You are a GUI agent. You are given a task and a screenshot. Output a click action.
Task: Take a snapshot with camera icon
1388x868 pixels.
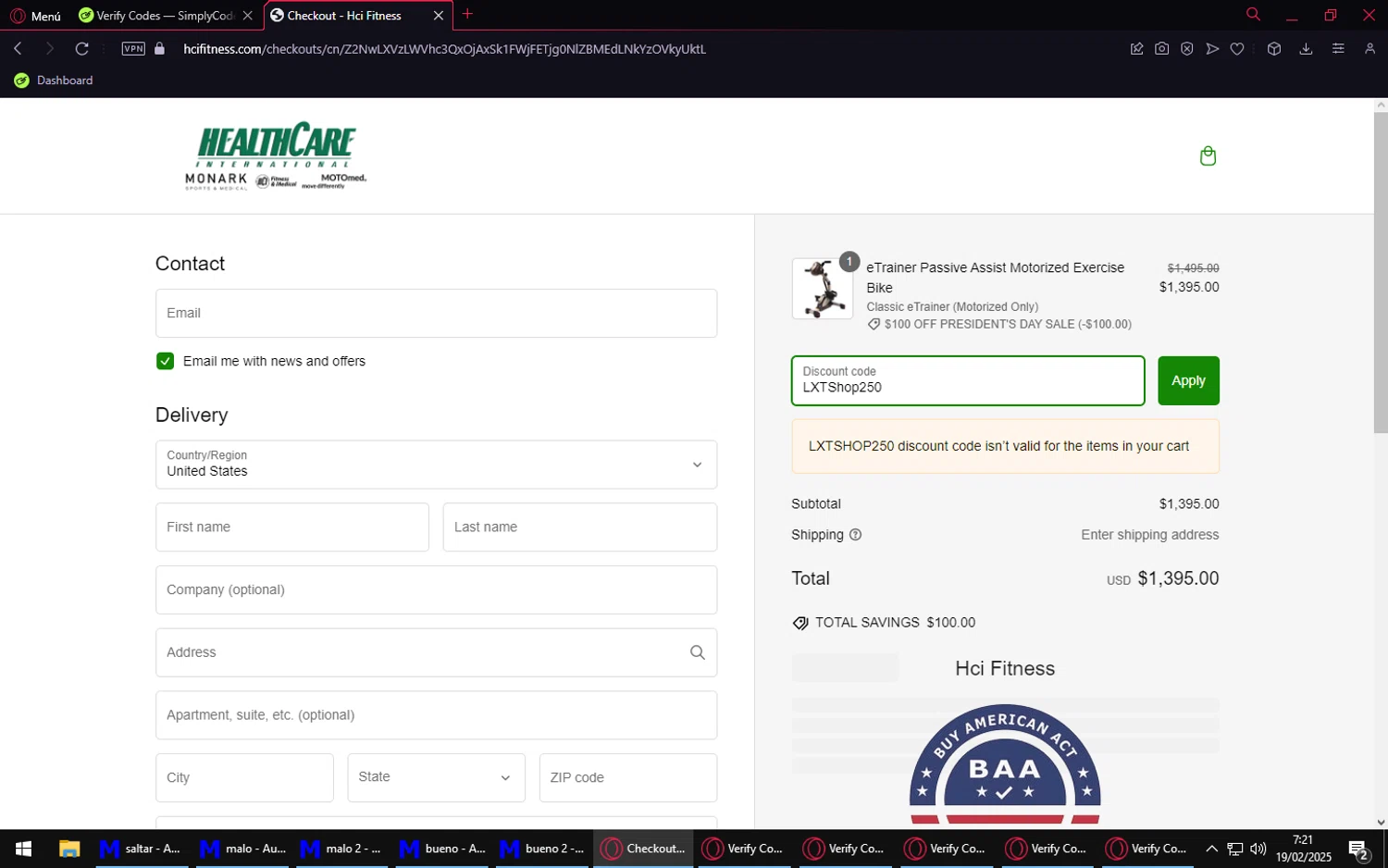(1161, 49)
